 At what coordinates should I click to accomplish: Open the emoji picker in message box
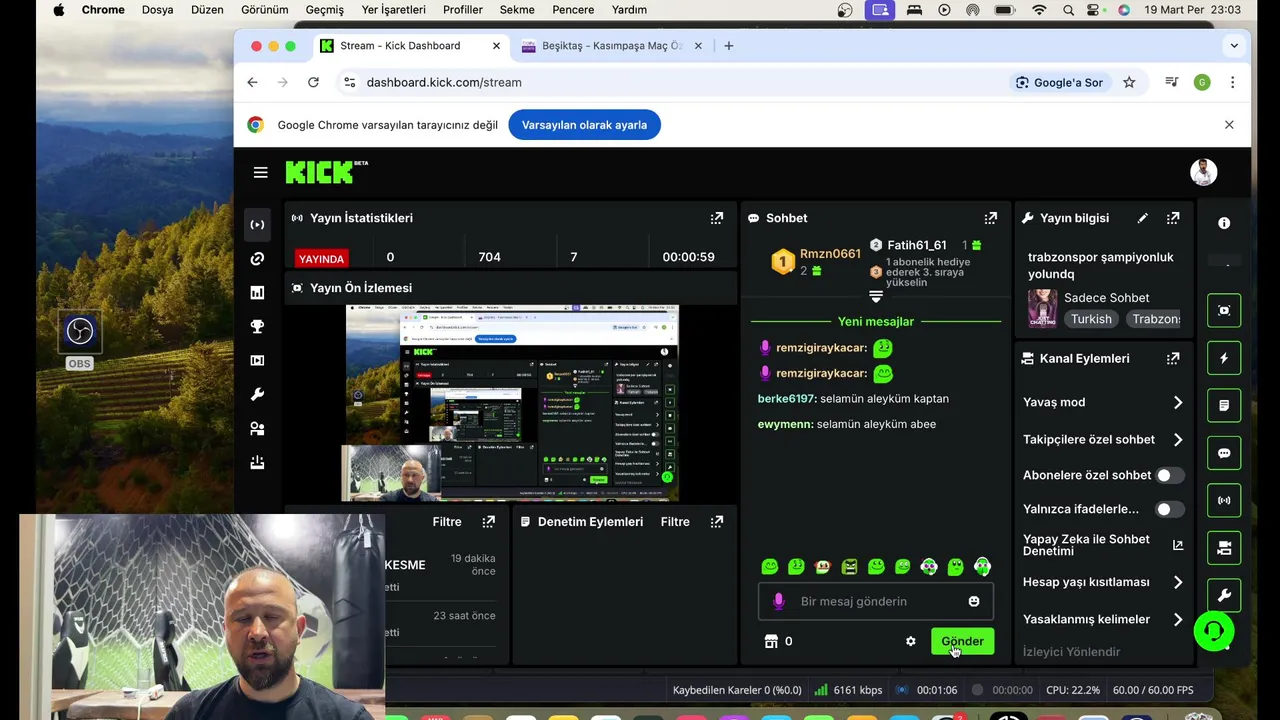tap(974, 601)
